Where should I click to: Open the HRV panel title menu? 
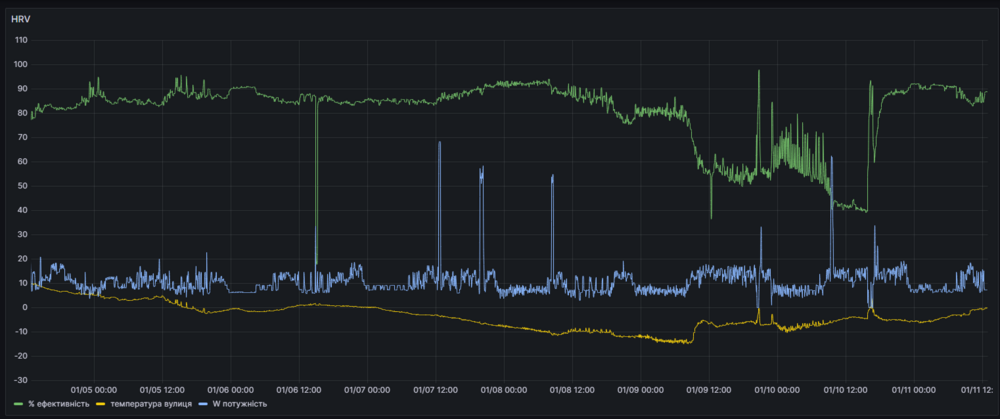point(21,18)
